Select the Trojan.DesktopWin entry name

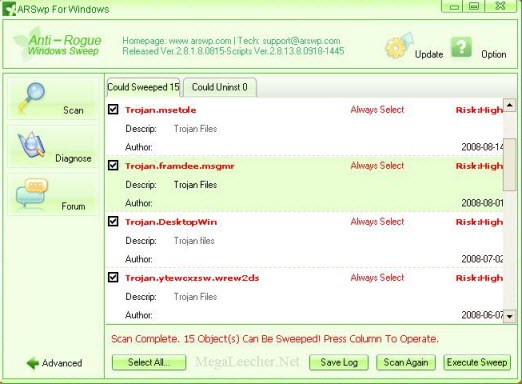coord(171,222)
